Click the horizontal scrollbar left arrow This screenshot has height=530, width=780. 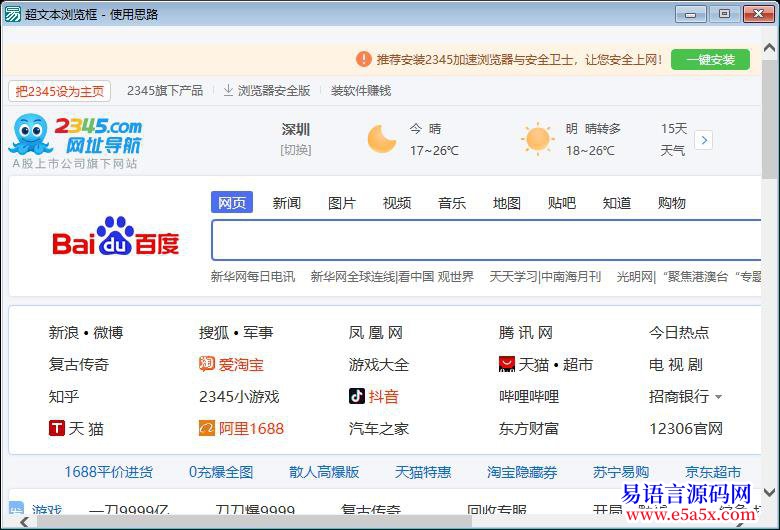pyautogui.click(x=23, y=523)
